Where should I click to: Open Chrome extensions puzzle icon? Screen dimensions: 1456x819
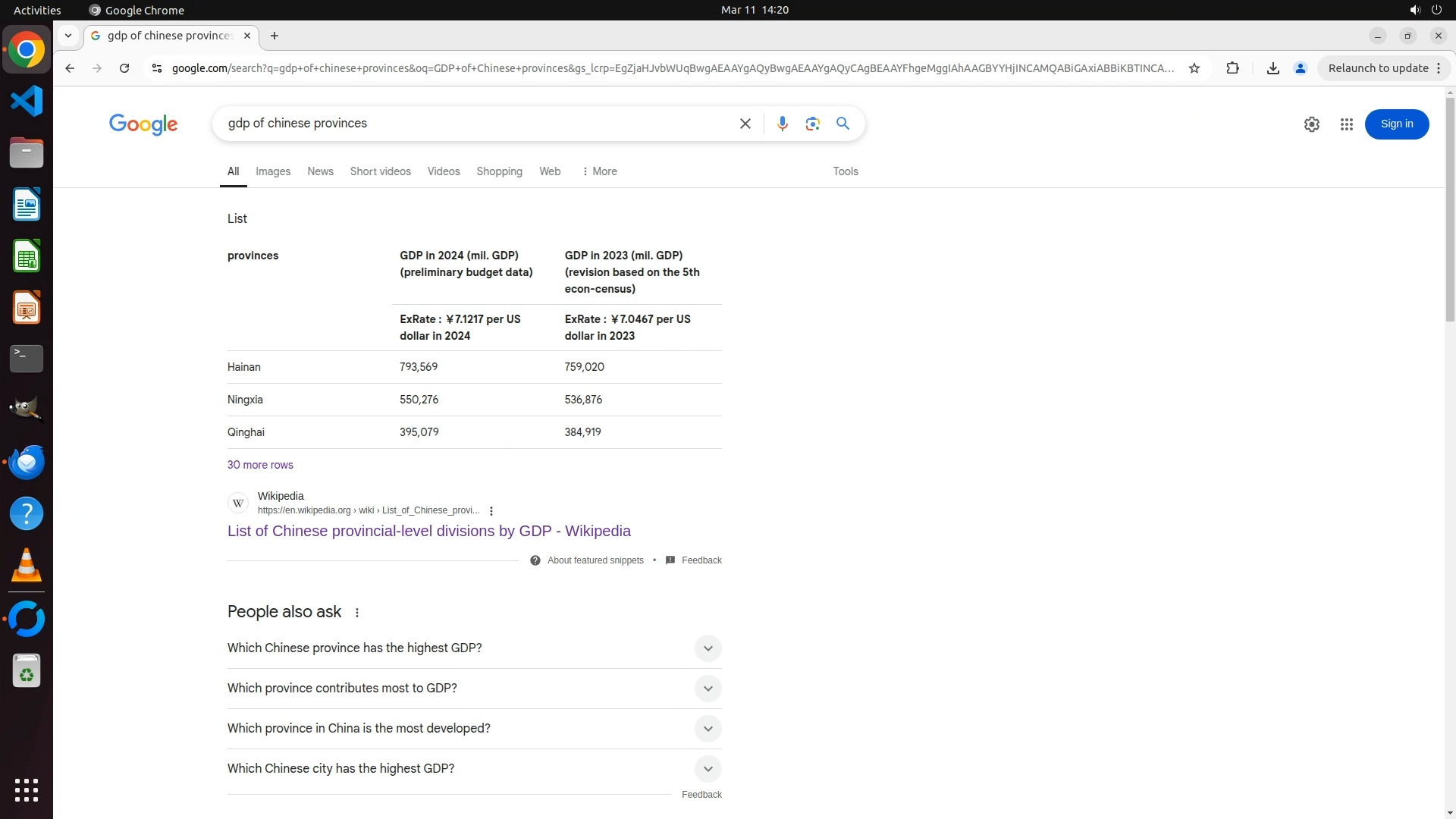[x=1232, y=68]
